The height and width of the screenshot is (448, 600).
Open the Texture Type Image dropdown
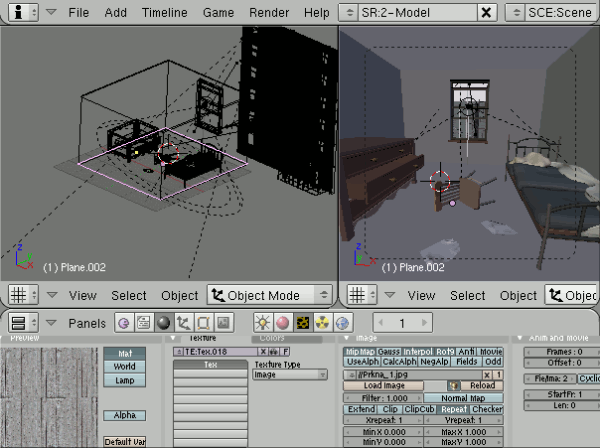290,375
